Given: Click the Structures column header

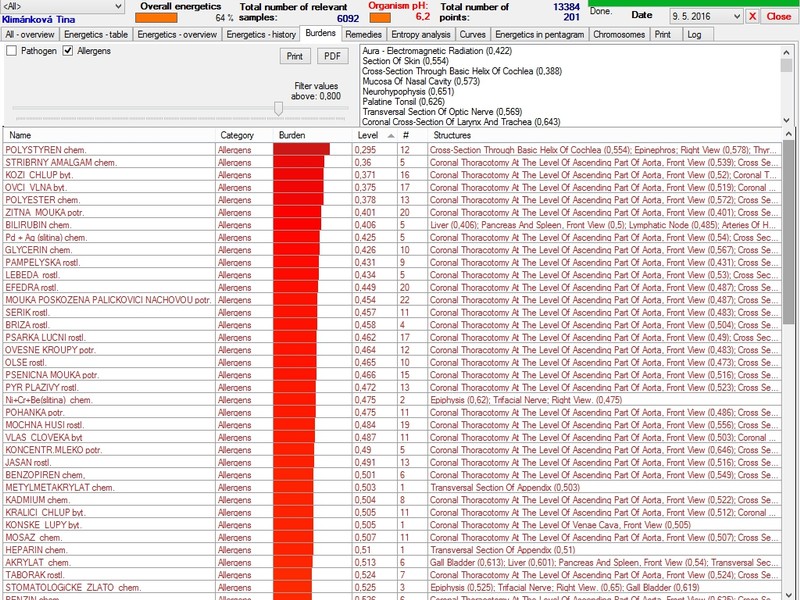Looking at the screenshot, I should click(x=604, y=135).
